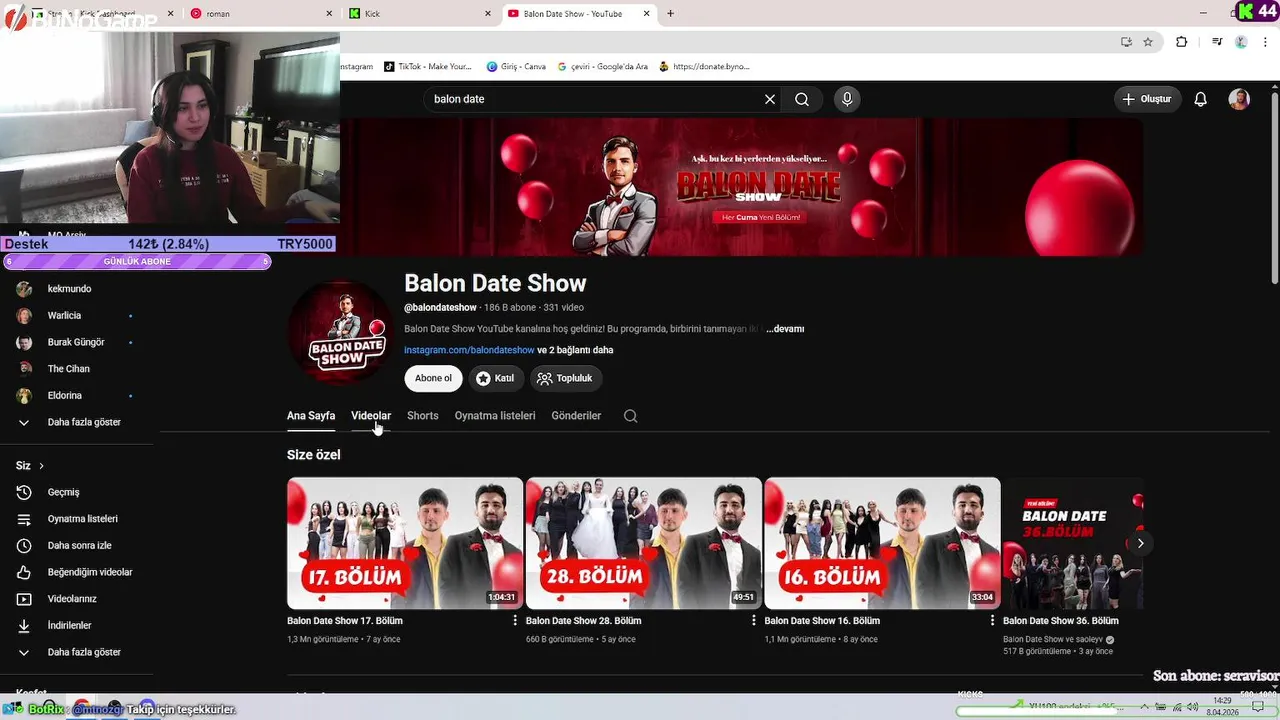Open a new browser tab
Image resolution: width=1280 pixels, height=720 pixels.
pos(670,14)
